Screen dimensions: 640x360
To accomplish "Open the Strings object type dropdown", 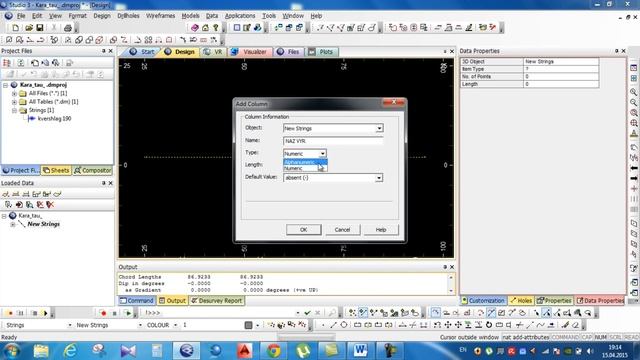I will pyautogui.click(x=69, y=325).
